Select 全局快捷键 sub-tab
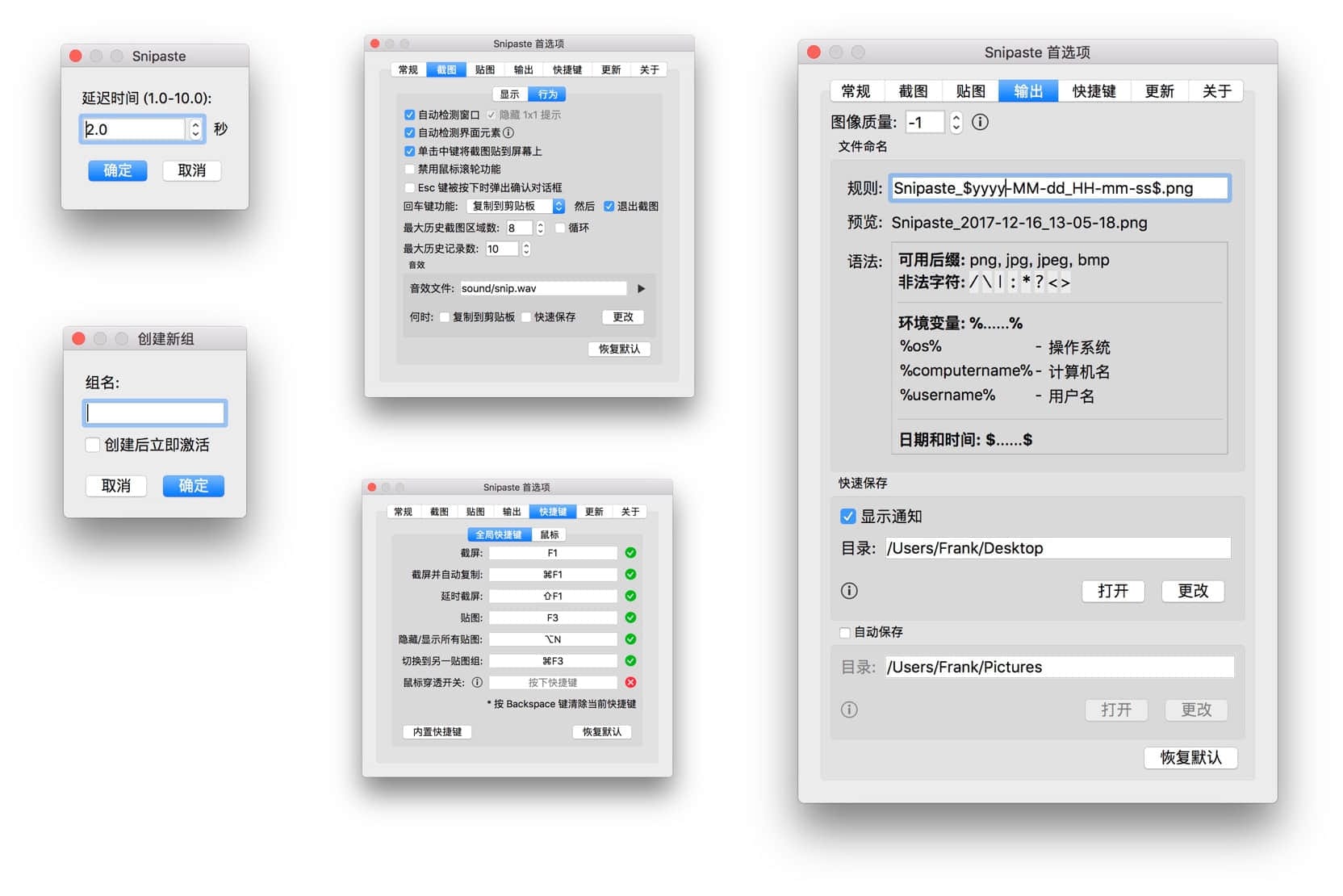 (499, 534)
